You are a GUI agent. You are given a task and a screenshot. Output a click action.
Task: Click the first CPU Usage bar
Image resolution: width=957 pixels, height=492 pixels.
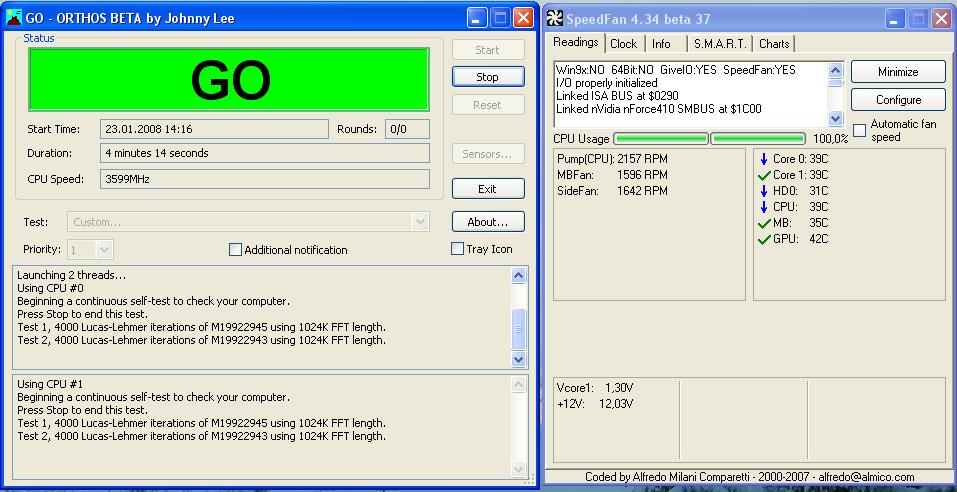(661, 139)
